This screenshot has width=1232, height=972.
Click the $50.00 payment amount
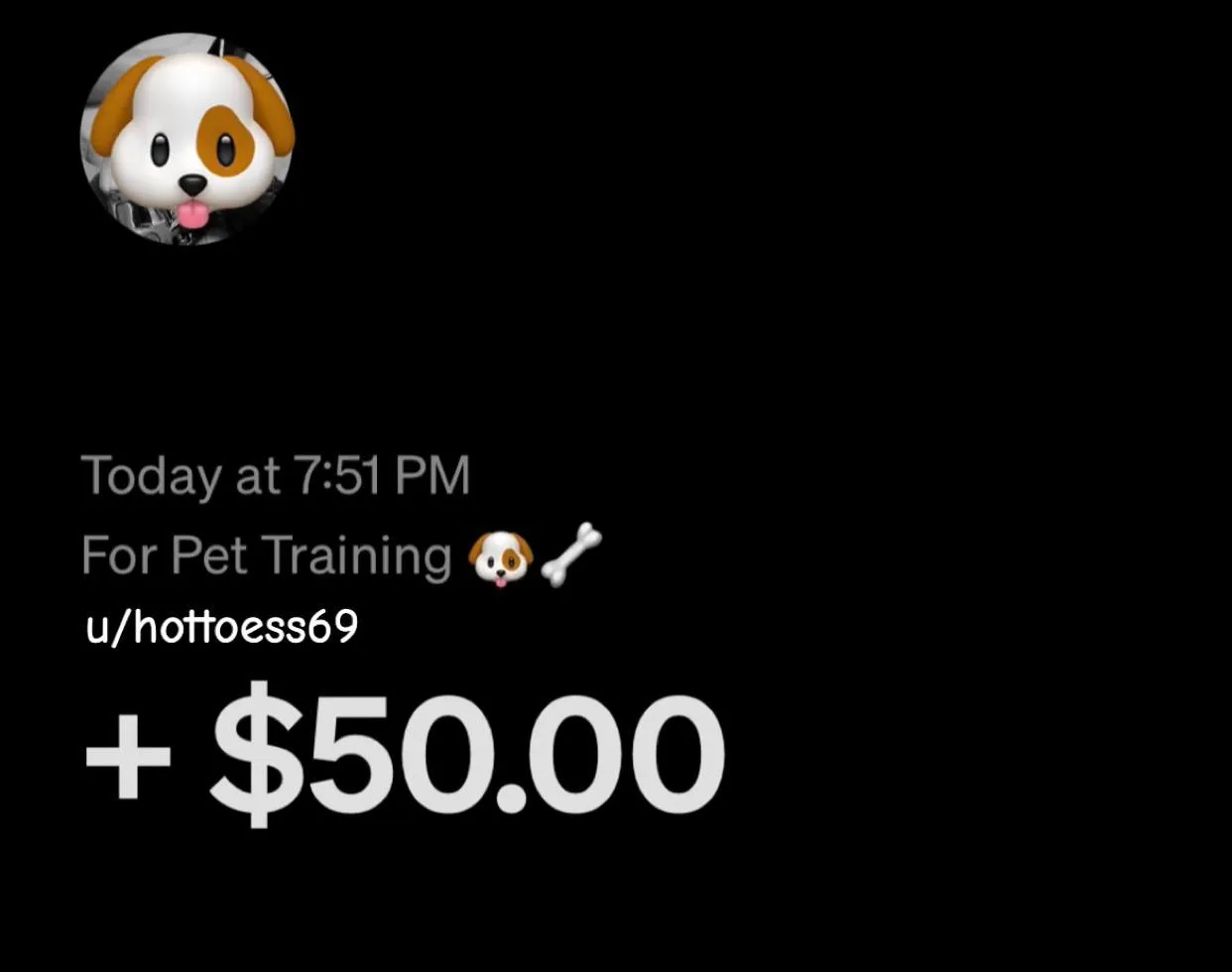467,756
